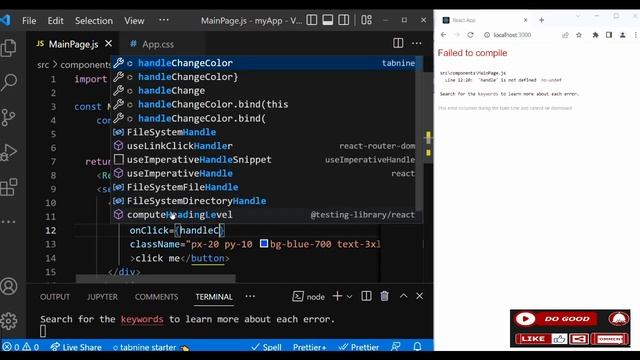The image size is (640, 360).
Task: Switch to the JUPYTER panel tab
Action: tap(102, 297)
